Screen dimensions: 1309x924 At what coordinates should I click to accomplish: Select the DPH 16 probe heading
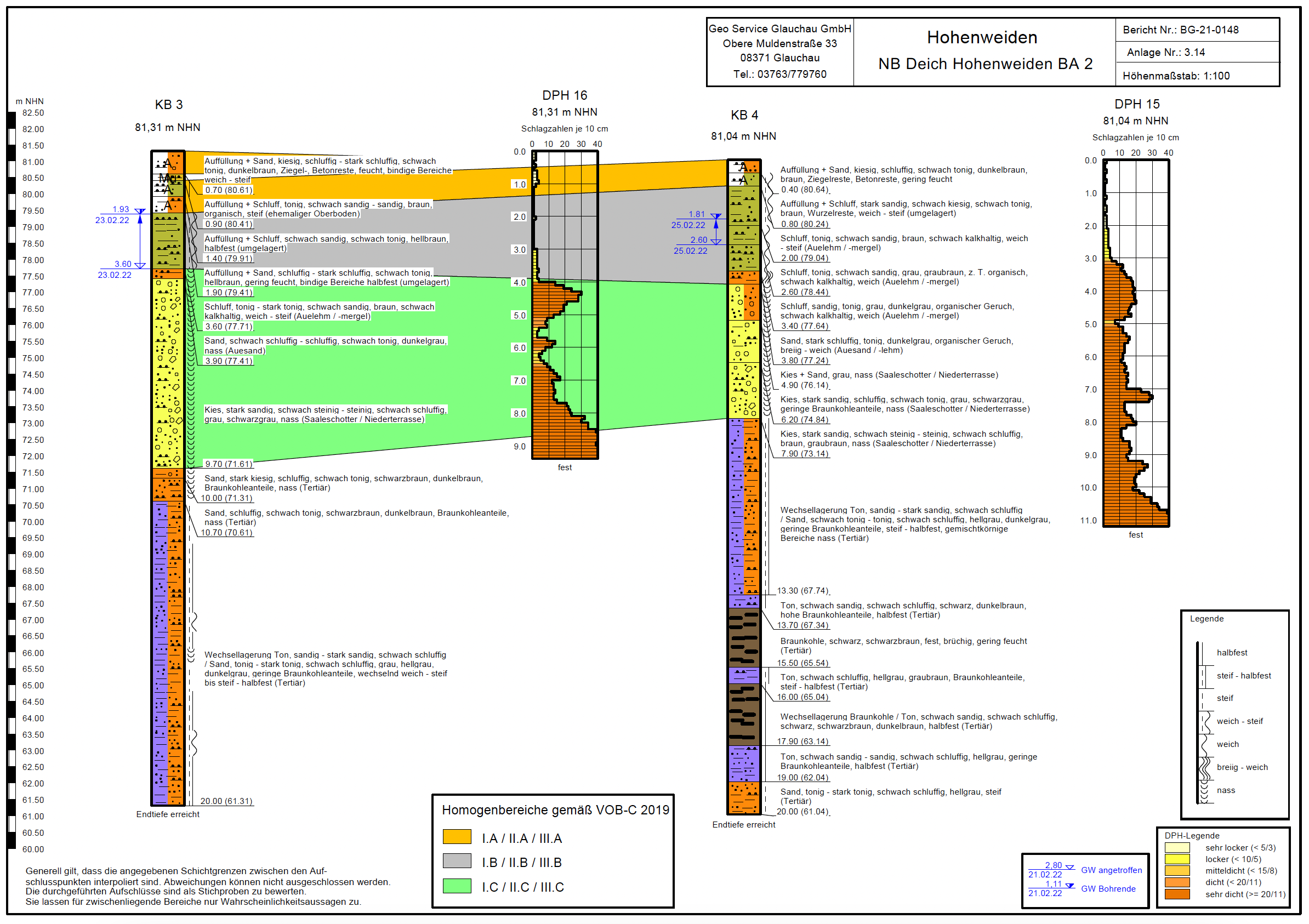click(x=565, y=96)
